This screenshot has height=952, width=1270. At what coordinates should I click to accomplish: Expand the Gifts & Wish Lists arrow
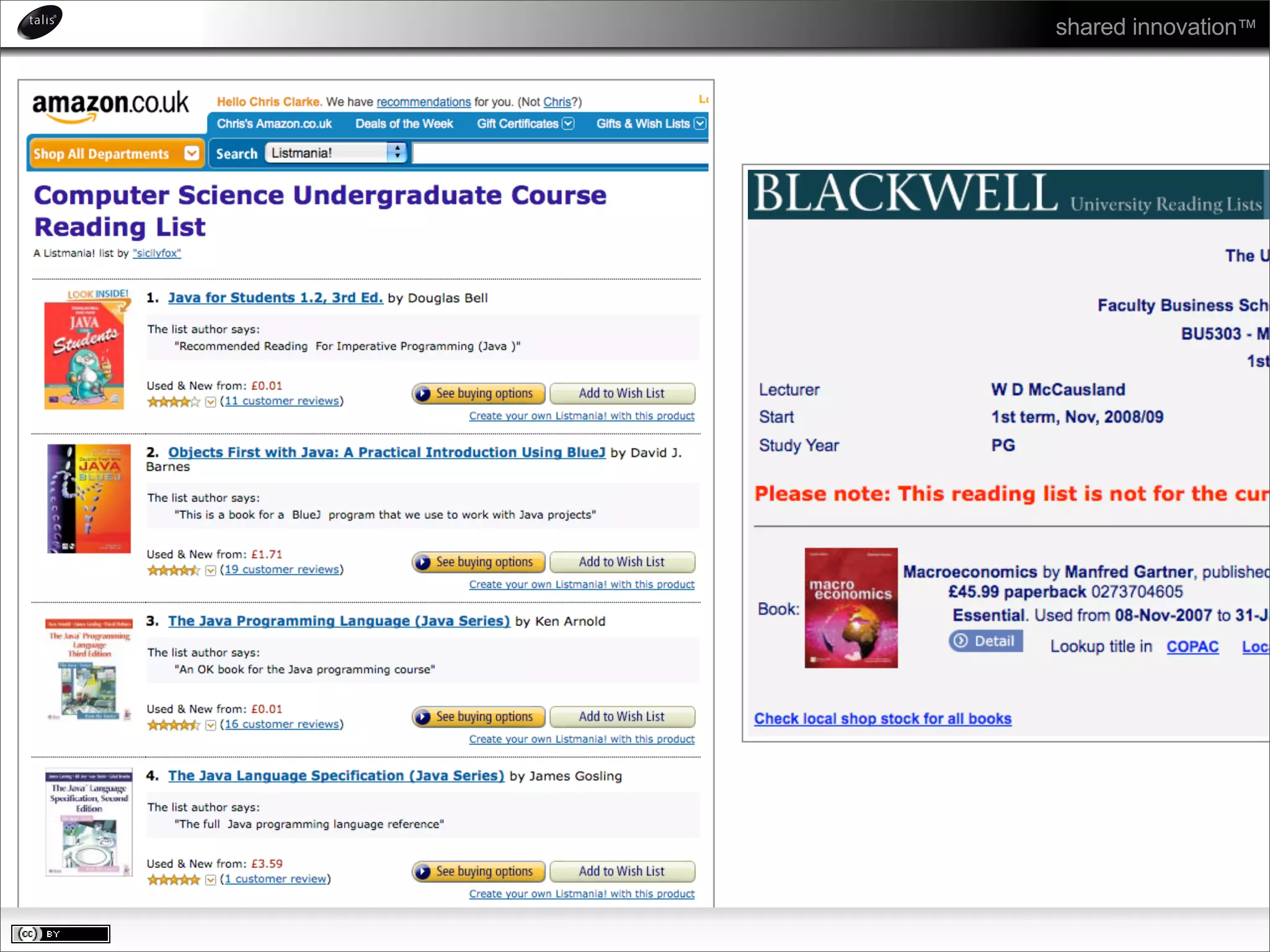(x=700, y=123)
